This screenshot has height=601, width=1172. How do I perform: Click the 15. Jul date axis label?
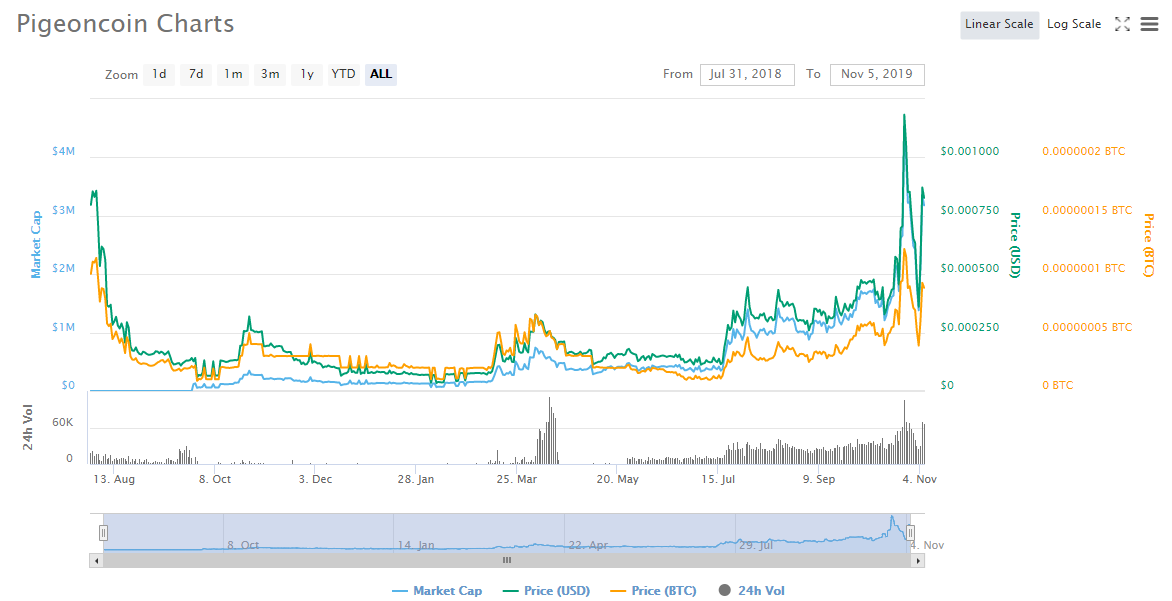click(x=718, y=479)
